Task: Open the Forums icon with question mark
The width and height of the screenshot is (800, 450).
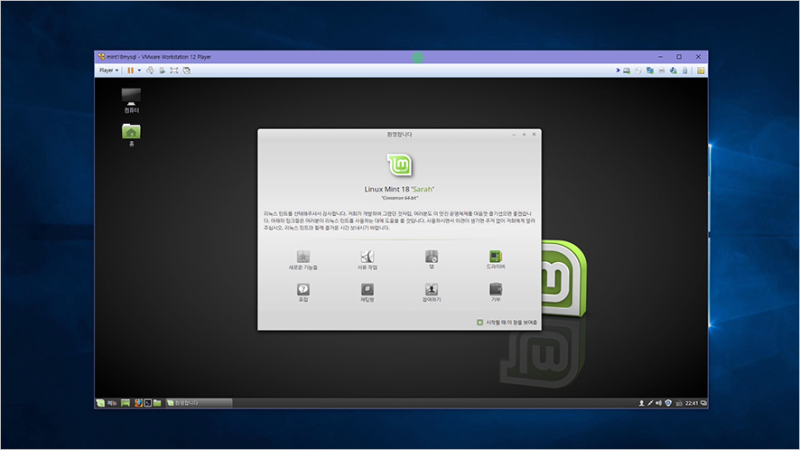Action: point(303,292)
